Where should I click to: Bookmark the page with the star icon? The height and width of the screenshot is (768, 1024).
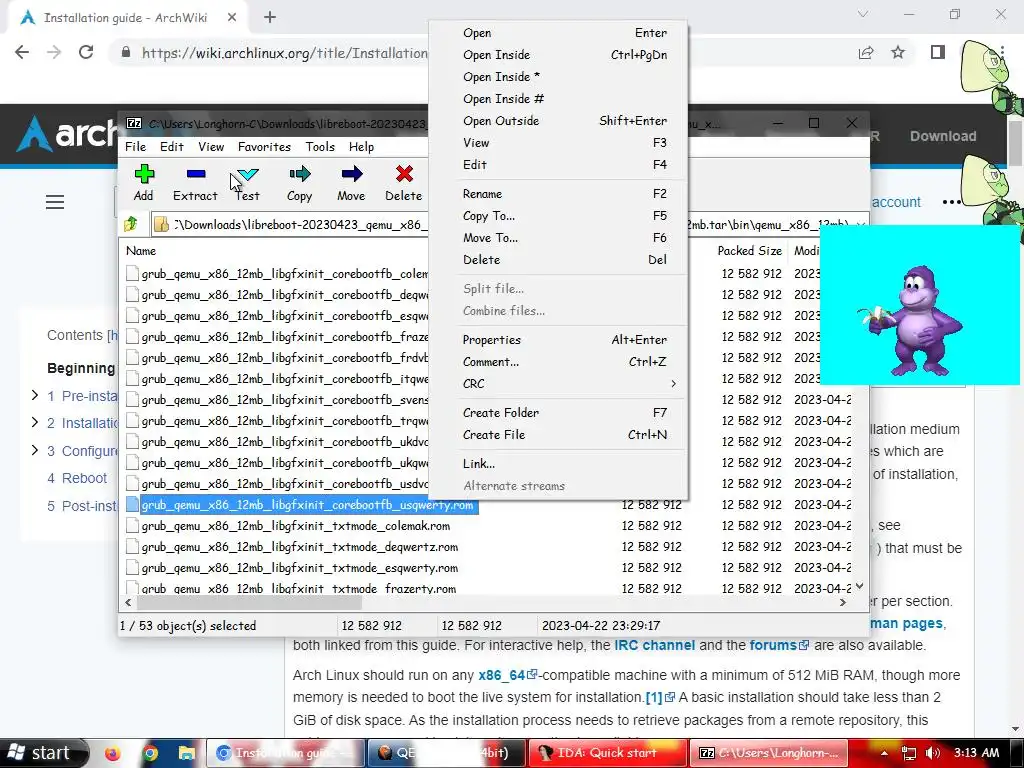(x=898, y=52)
